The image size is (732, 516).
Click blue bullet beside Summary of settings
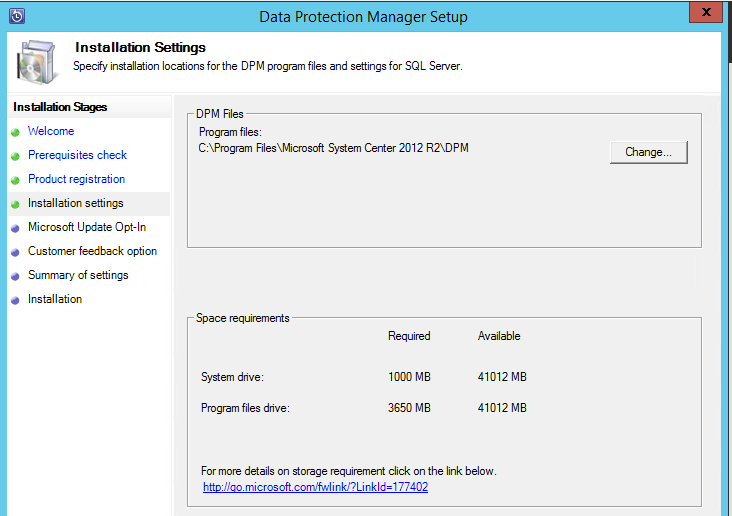pyautogui.click(x=15, y=276)
